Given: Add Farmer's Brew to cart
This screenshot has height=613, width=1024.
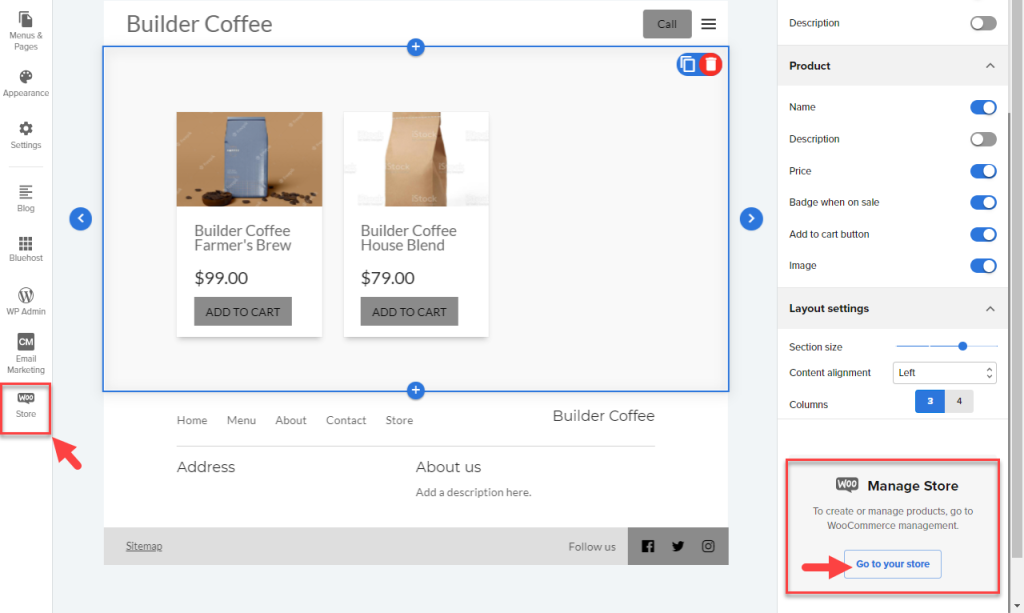Looking at the screenshot, I should click(243, 311).
